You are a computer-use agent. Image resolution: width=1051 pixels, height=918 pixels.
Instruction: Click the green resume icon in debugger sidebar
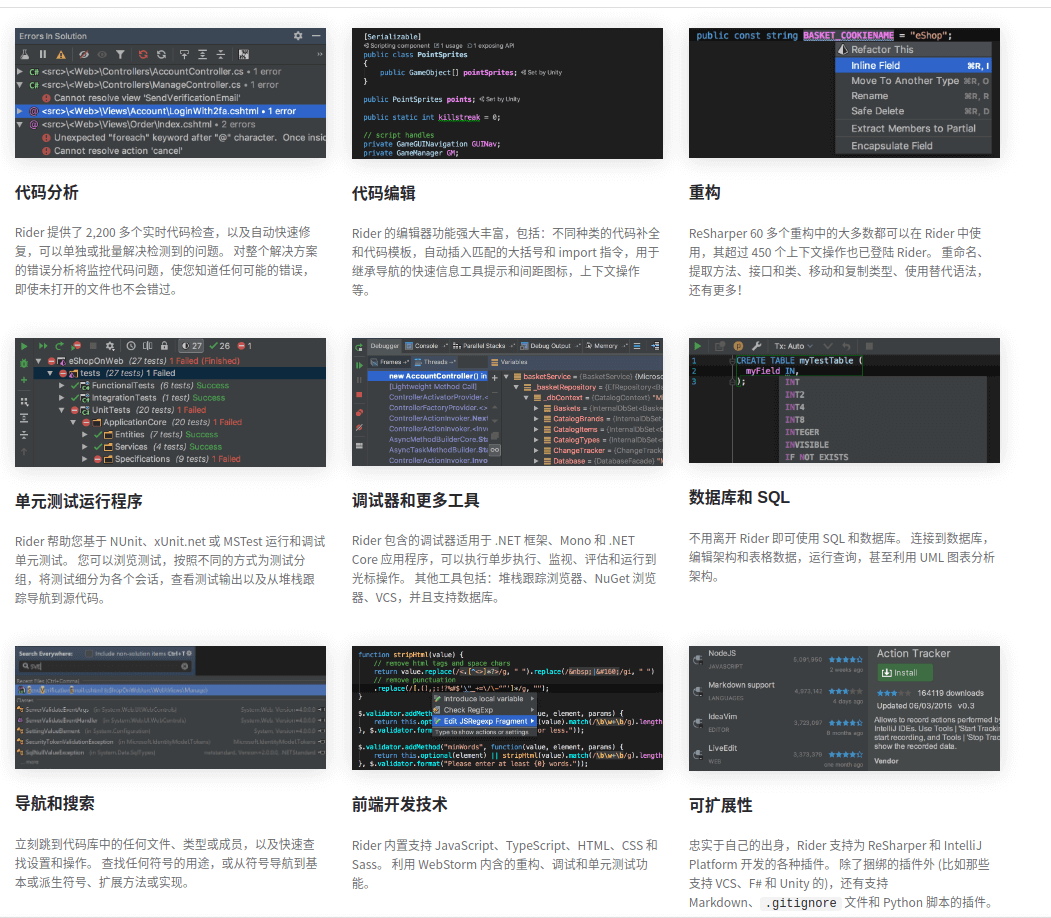[359, 365]
